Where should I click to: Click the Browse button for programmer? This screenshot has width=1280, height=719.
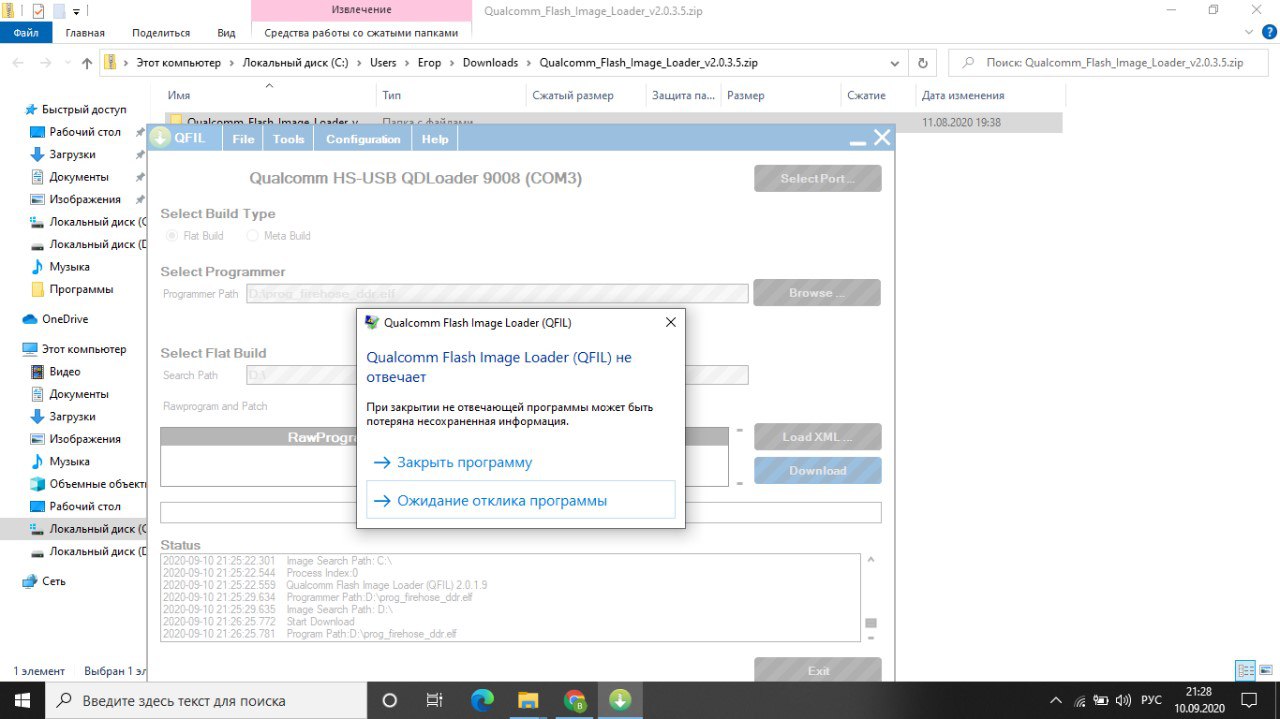point(817,293)
